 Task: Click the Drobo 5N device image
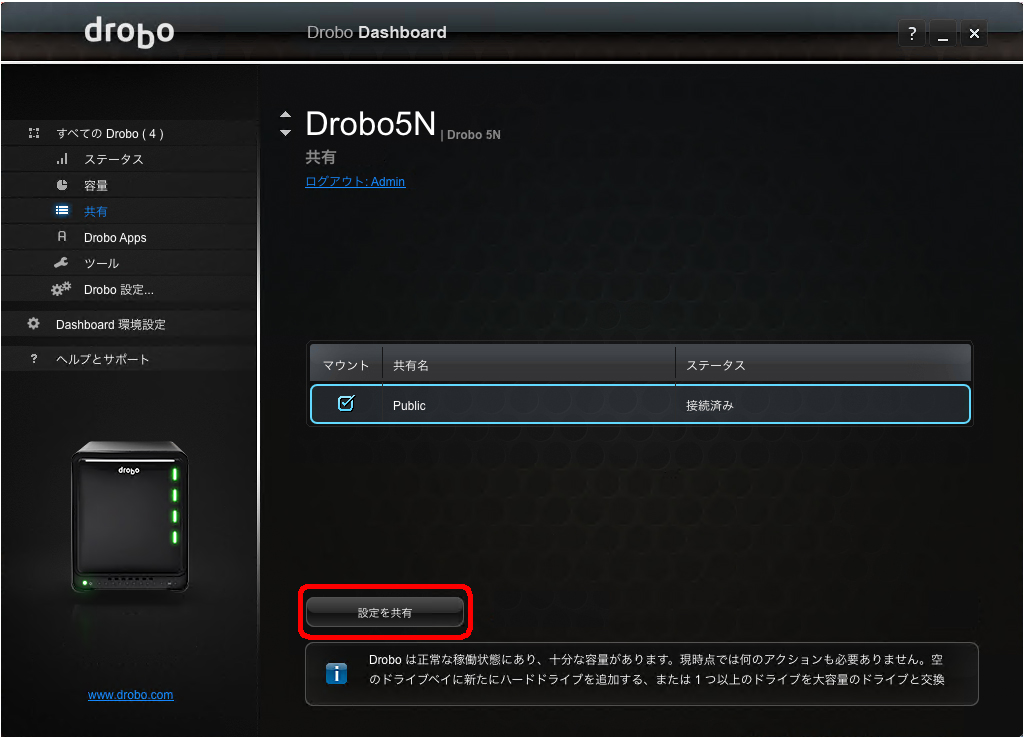point(129,517)
